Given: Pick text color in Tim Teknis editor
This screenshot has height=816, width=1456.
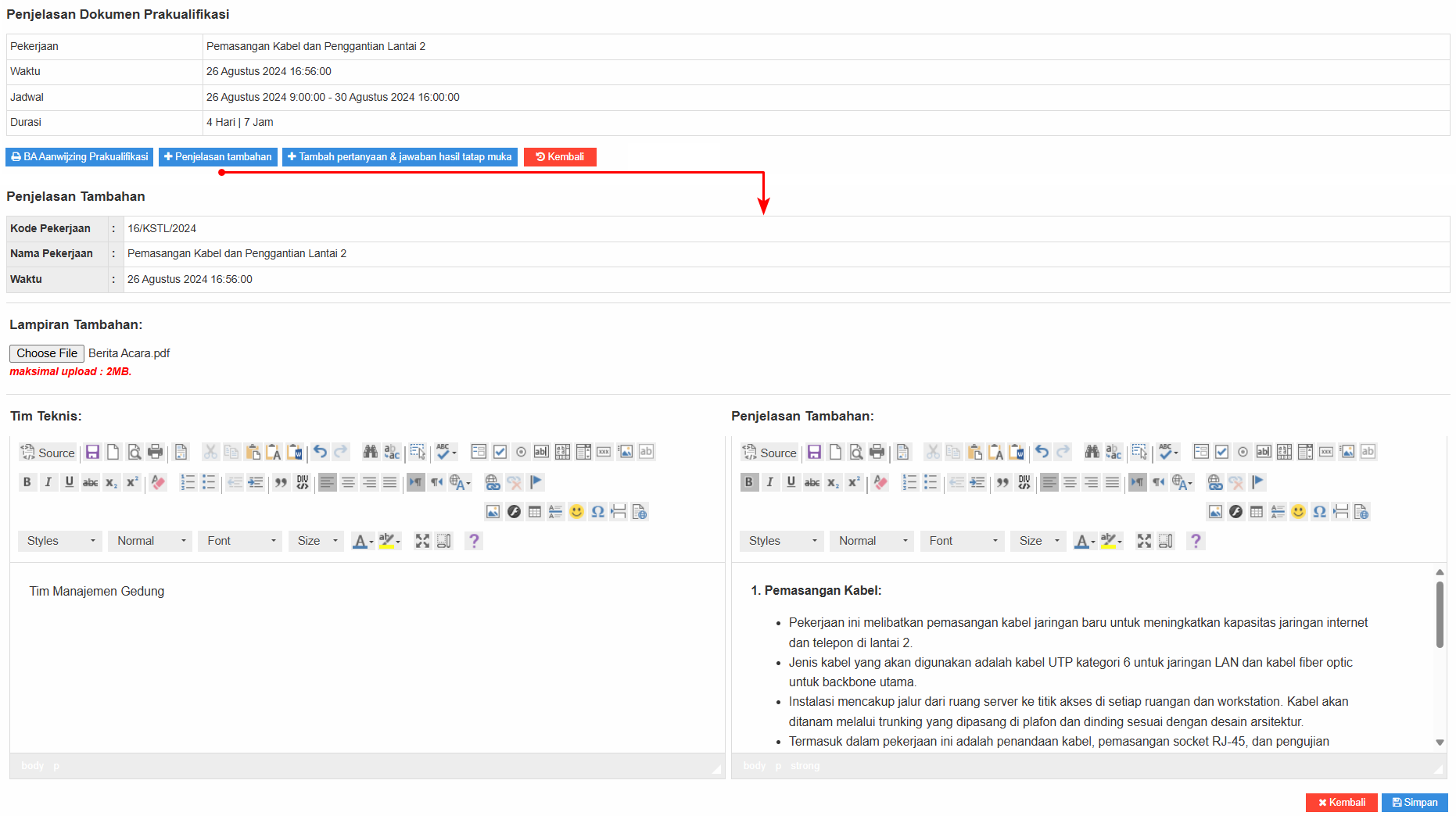Looking at the screenshot, I should [x=363, y=541].
